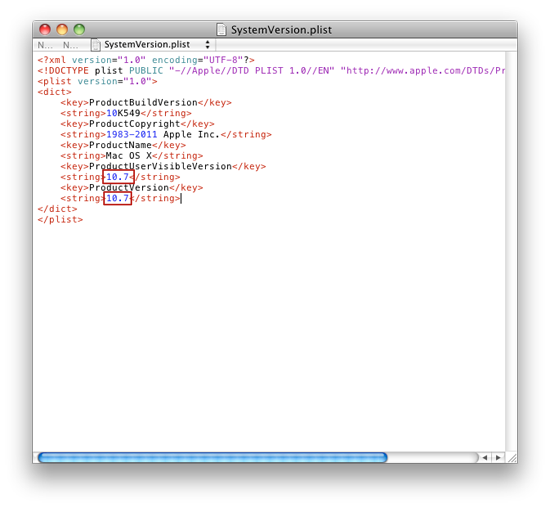Click the closing </plist> tag line
This screenshot has height=508, width=550.
[x=60, y=220]
